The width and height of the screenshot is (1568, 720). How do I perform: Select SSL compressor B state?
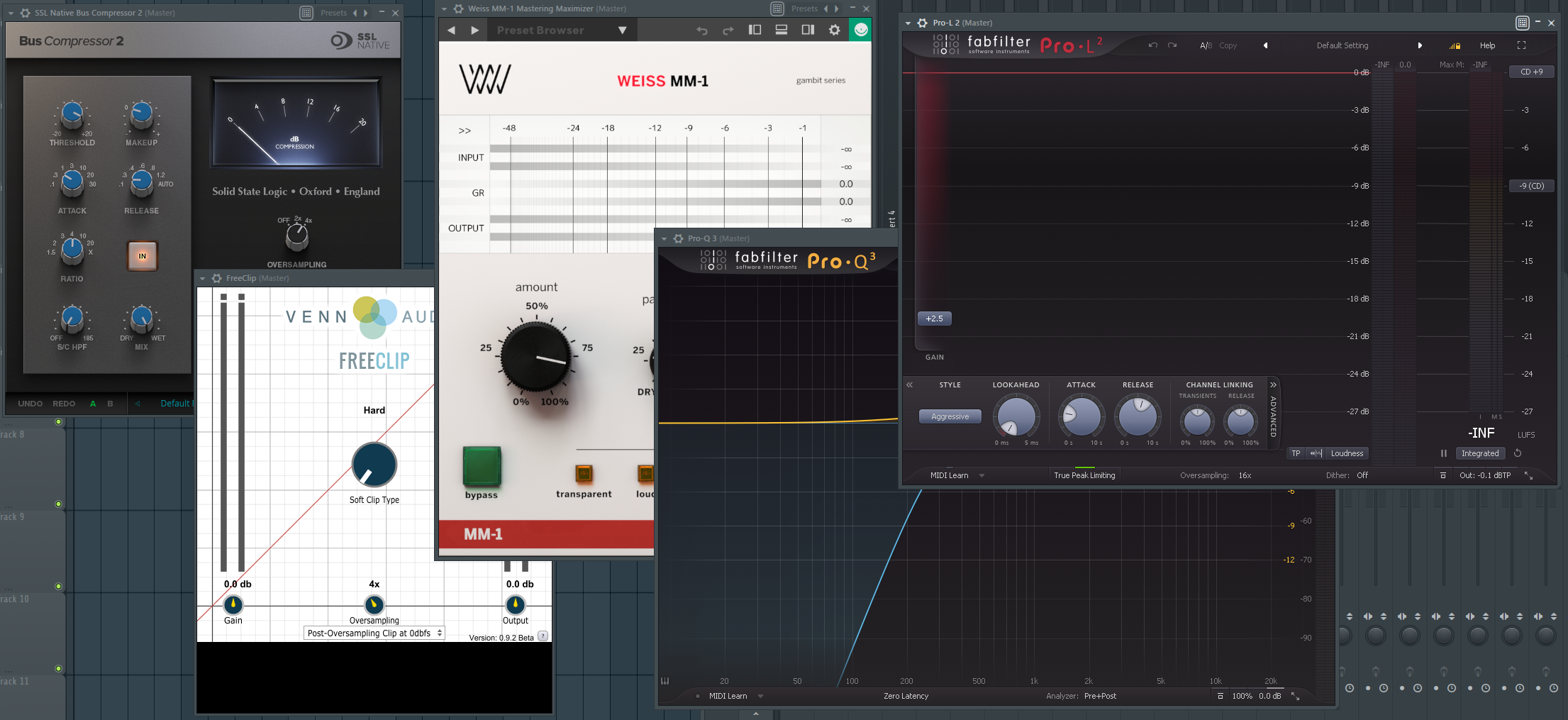(110, 404)
